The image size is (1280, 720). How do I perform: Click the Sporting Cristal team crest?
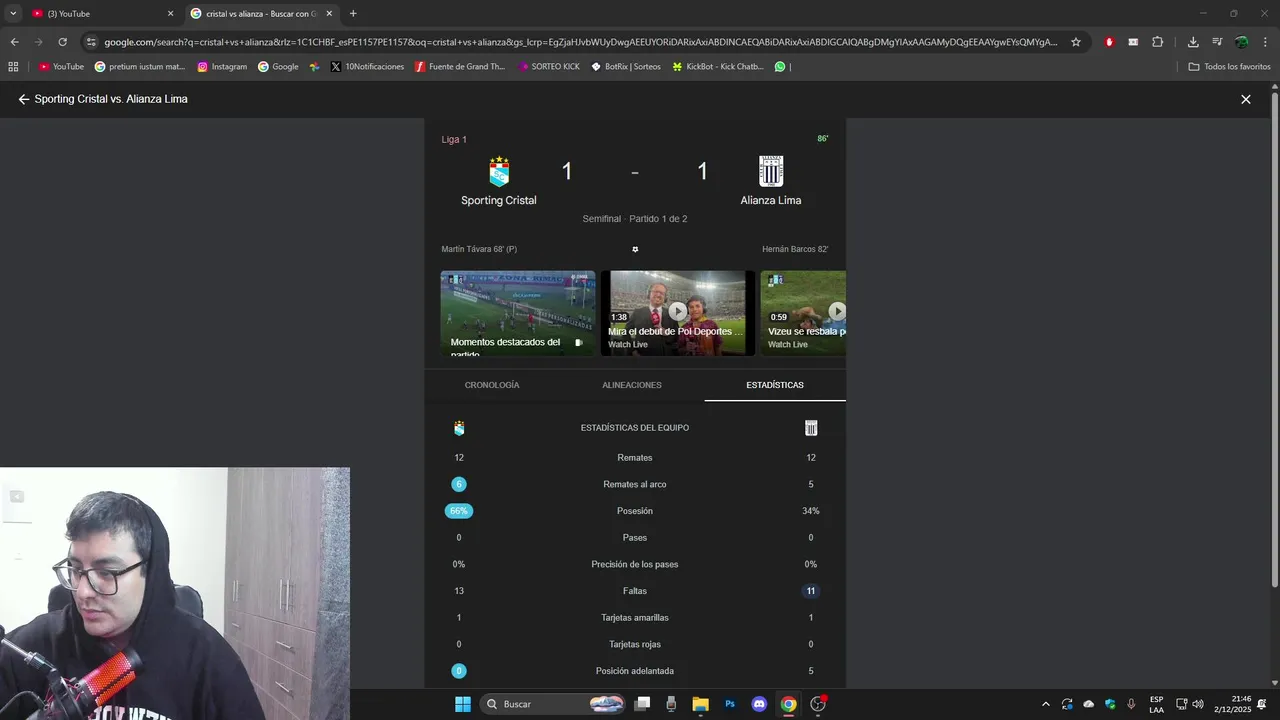(499, 171)
